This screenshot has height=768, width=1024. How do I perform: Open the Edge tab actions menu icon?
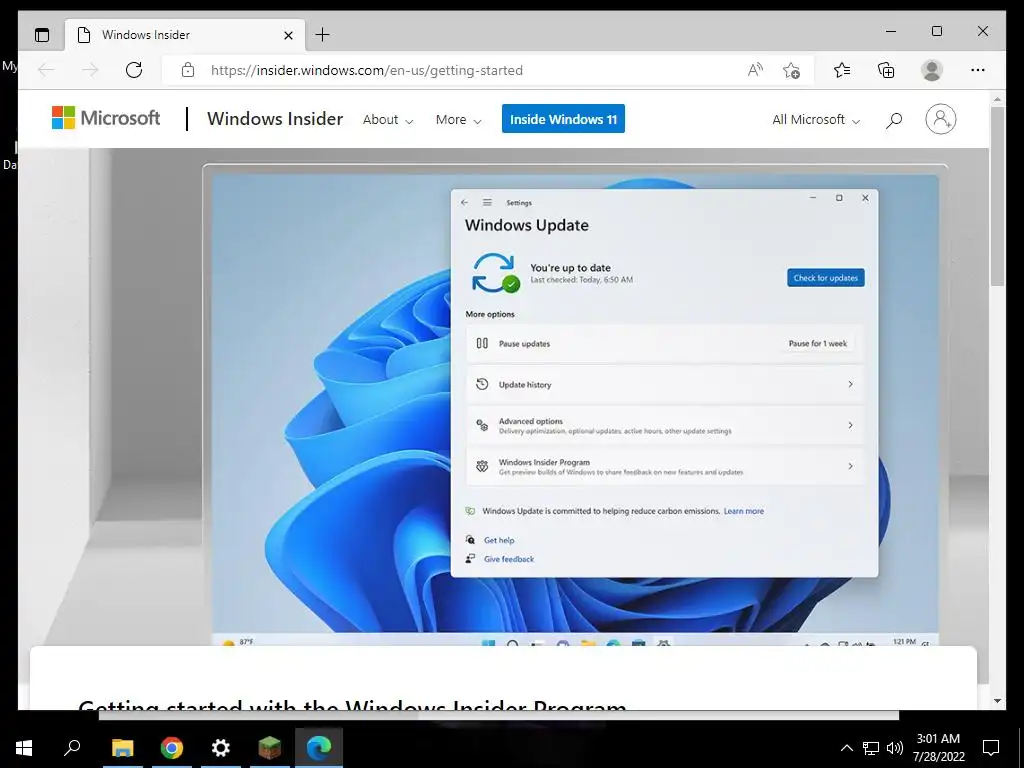click(42, 35)
